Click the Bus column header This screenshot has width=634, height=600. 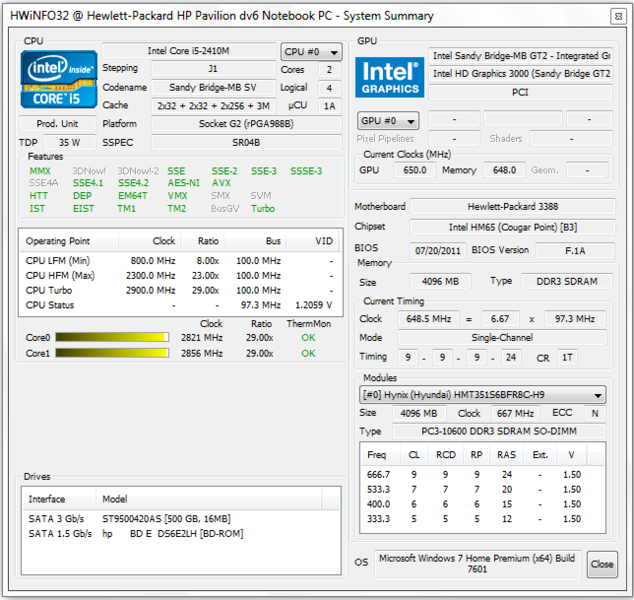click(255, 241)
